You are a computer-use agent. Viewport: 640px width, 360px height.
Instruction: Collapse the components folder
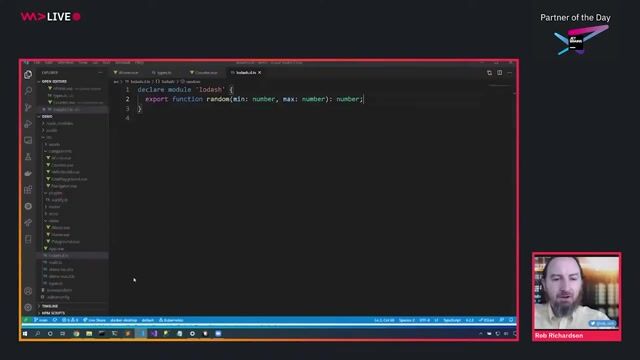60,151
